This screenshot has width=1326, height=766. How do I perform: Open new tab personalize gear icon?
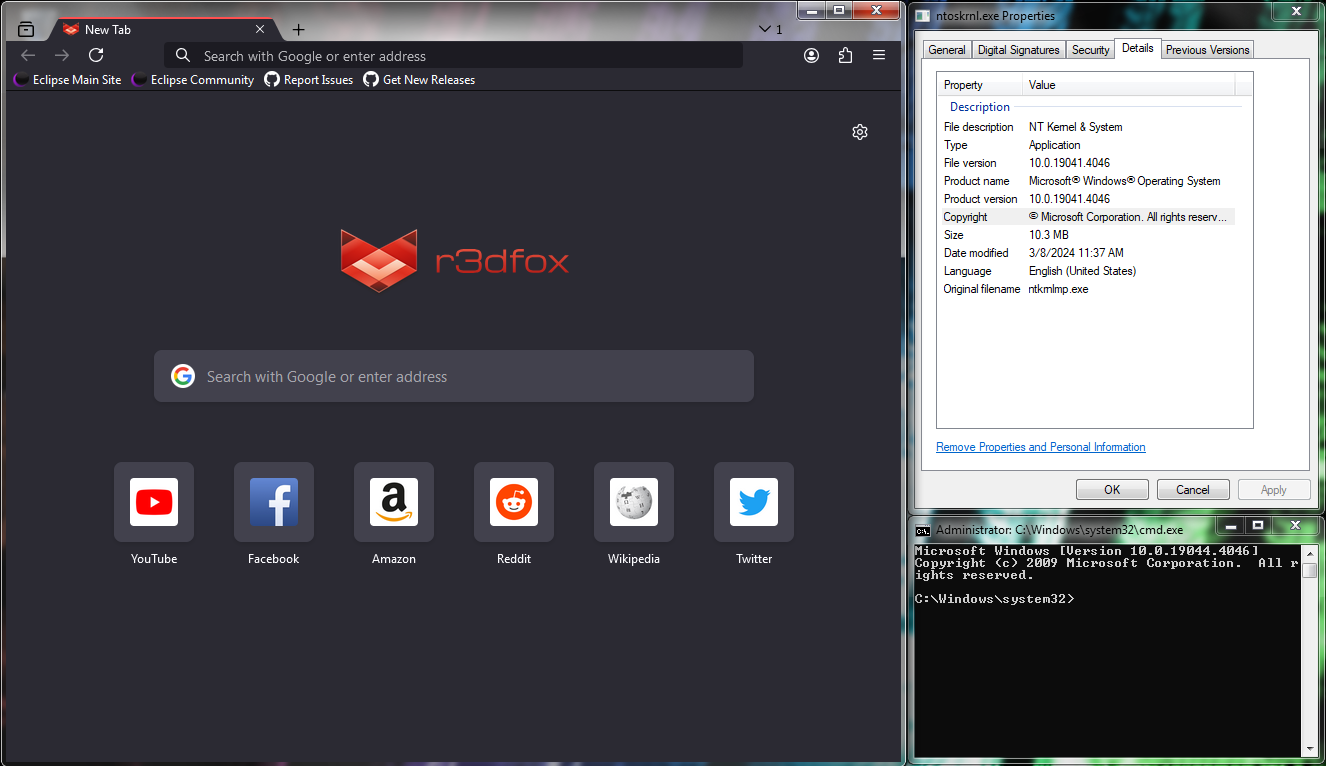860,132
